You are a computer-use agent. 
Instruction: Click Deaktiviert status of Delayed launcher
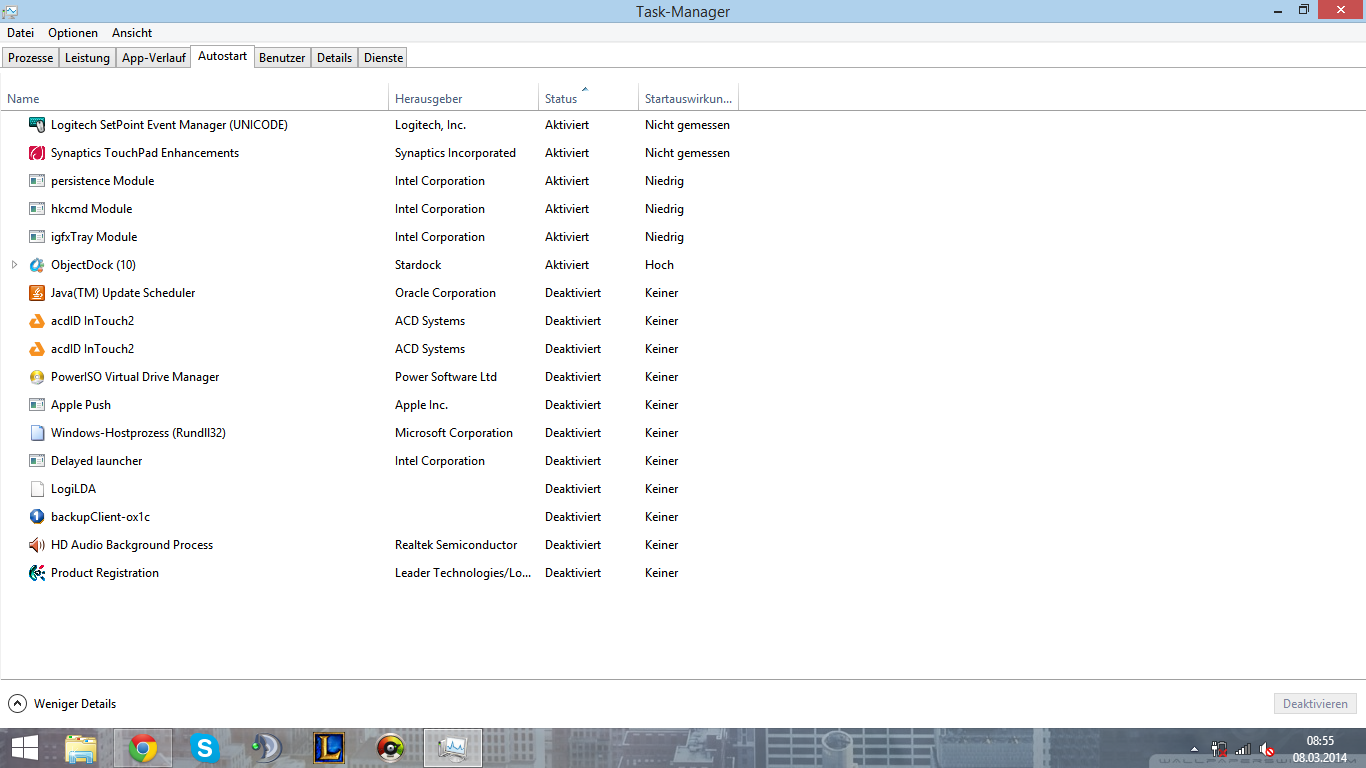[573, 461]
